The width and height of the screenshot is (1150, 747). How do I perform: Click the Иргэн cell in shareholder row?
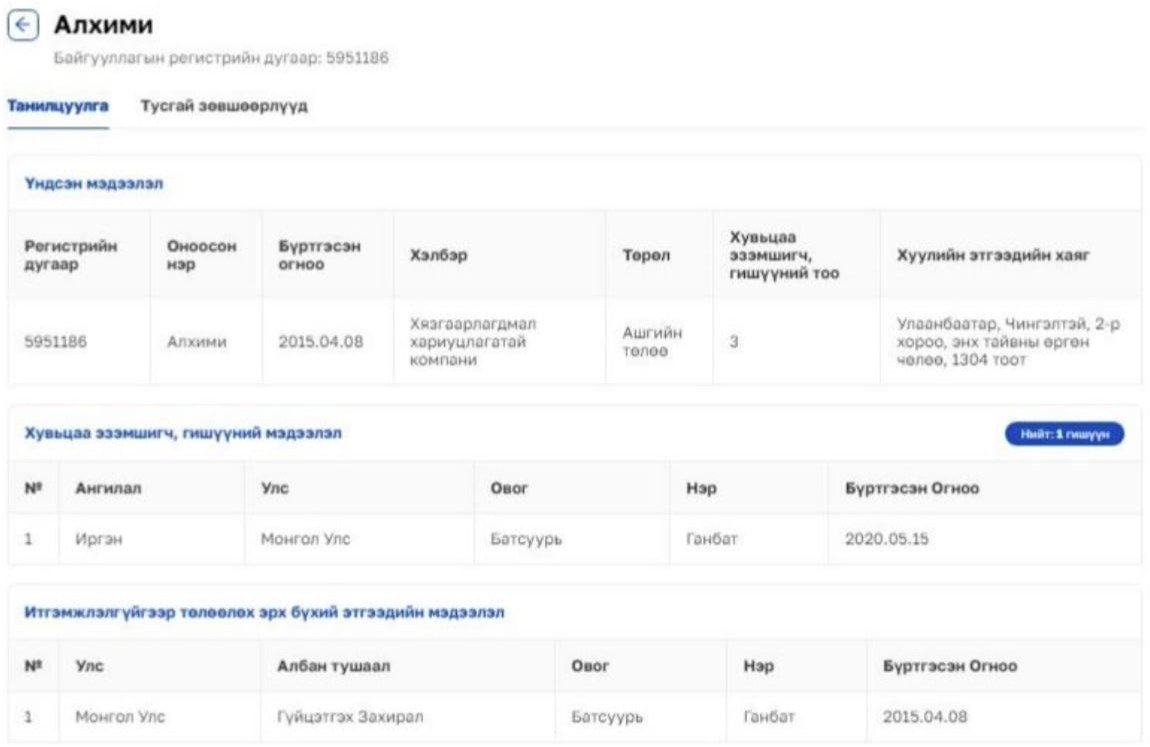(x=101, y=539)
